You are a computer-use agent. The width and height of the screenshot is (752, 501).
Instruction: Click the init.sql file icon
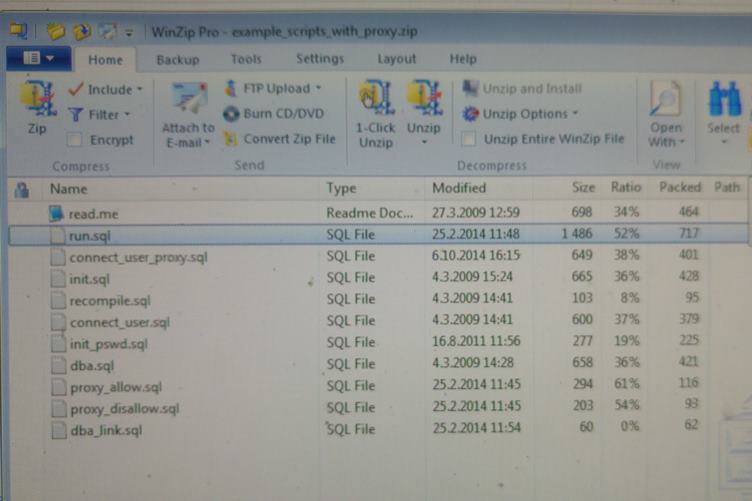coord(58,279)
